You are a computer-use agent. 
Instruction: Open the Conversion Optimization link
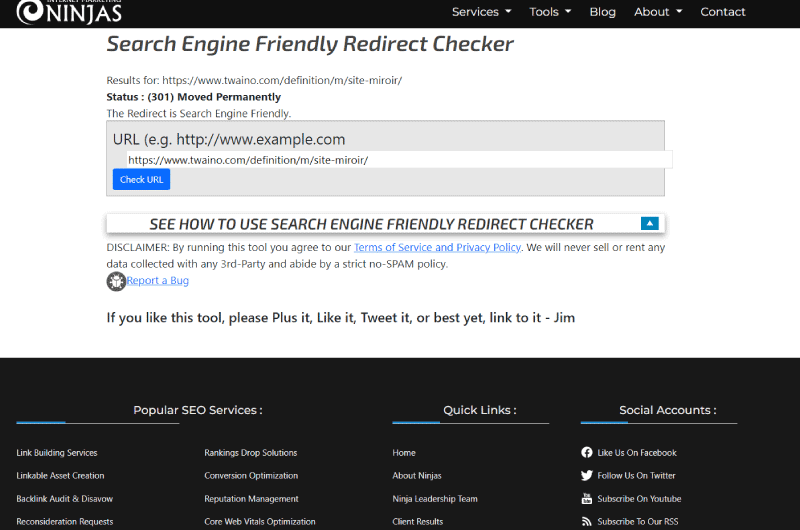click(x=251, y=475)
